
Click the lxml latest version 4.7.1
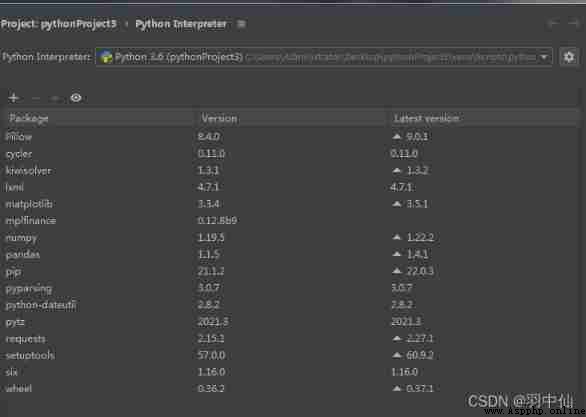(401, 187)
